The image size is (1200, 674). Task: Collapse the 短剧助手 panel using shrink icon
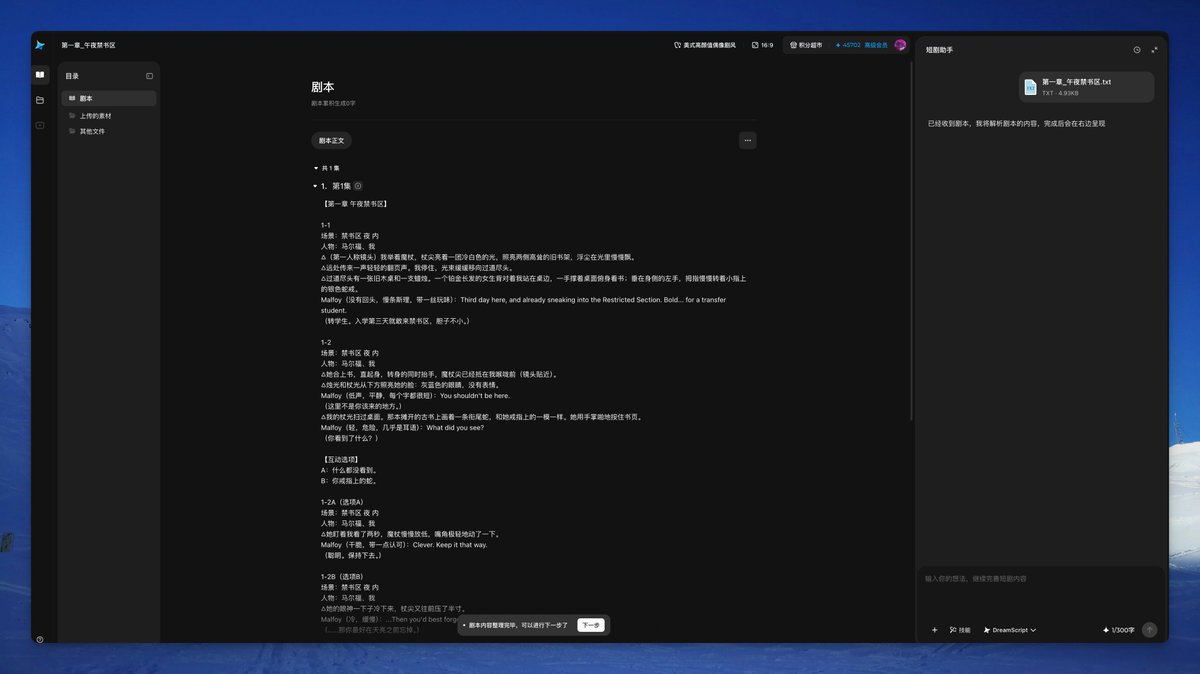[1155, 49]
